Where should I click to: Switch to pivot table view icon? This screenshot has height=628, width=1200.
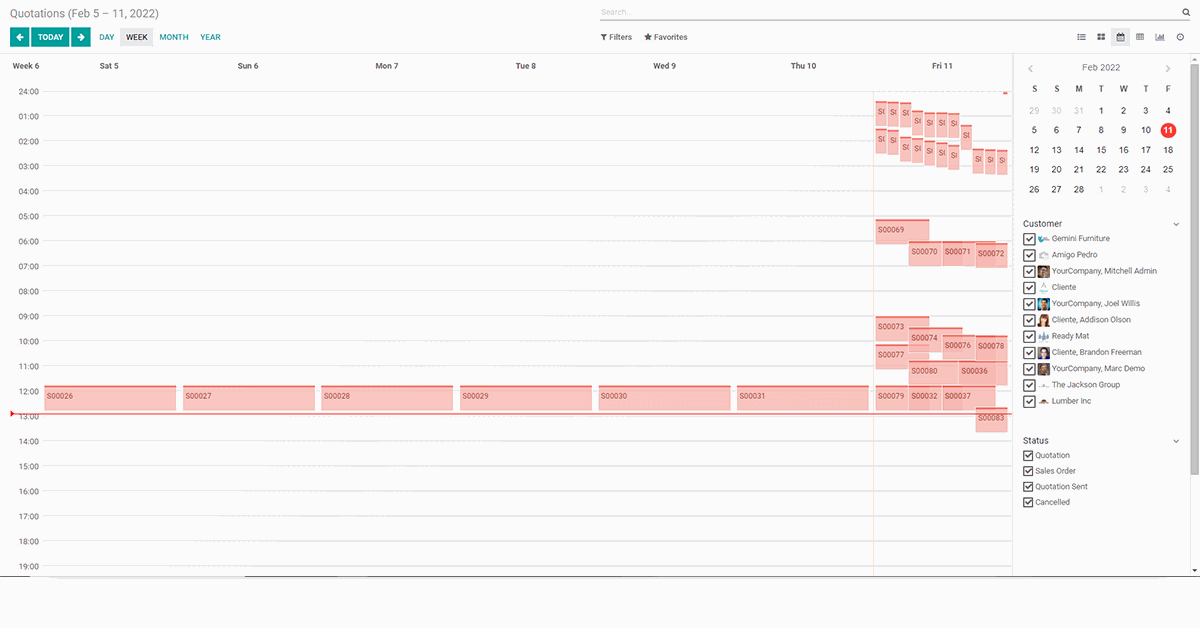(1140, 37)
